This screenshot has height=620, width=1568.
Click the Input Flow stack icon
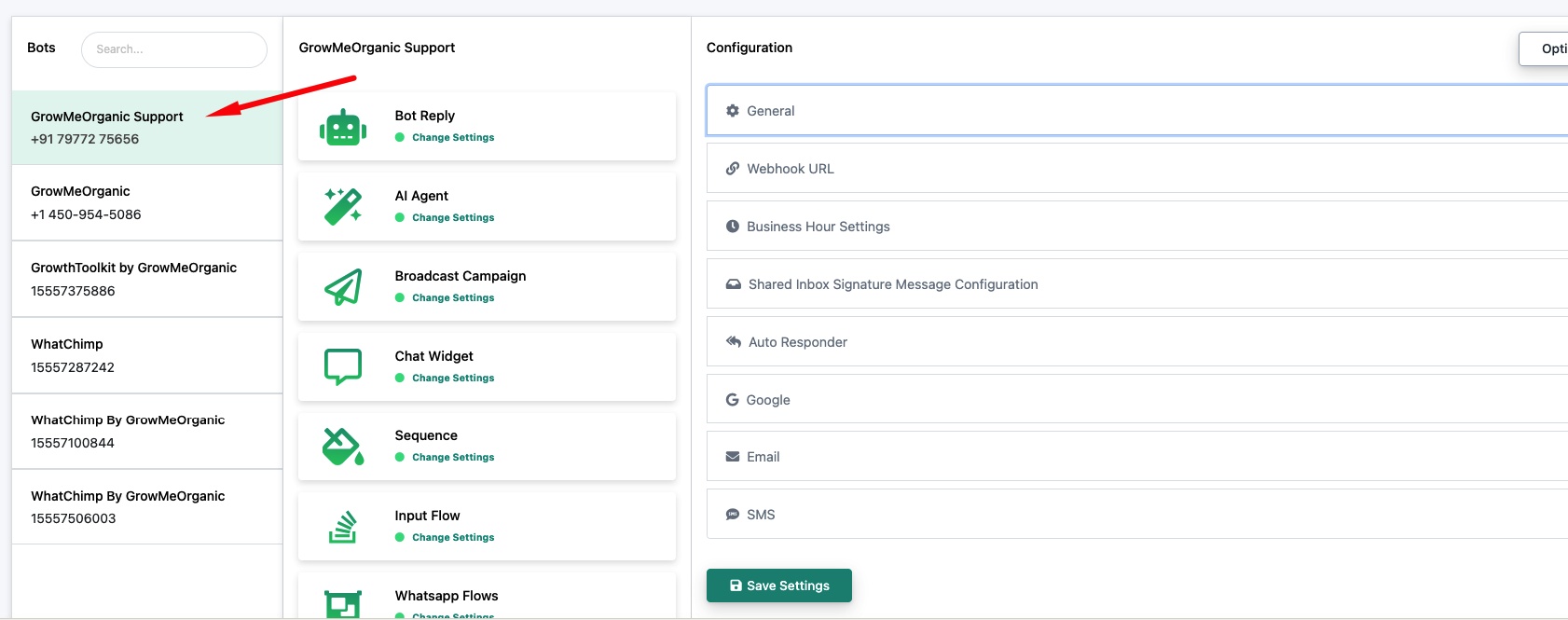click(343, 527)
